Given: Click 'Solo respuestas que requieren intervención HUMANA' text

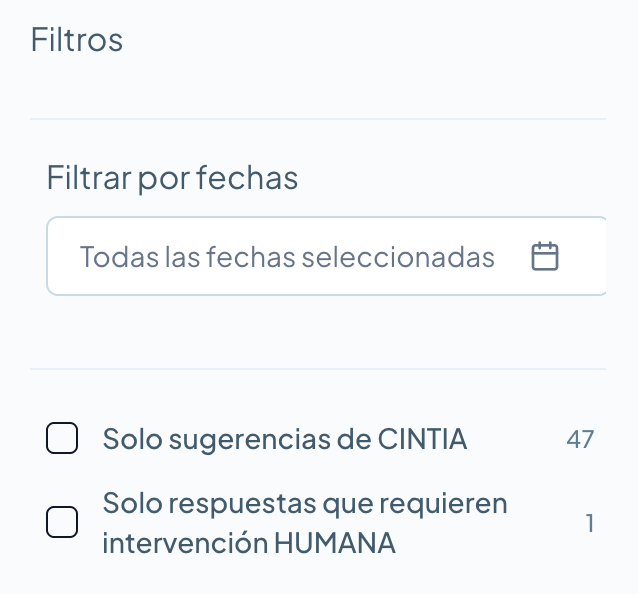Looking at the screenshot, I should (305, 523).
